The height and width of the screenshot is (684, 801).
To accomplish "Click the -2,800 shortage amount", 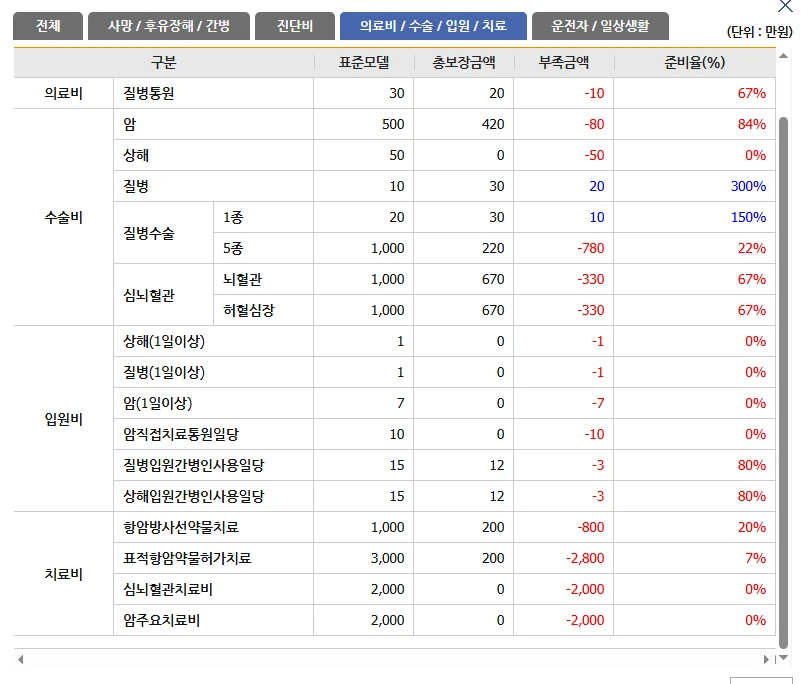I will coord(585,558).
